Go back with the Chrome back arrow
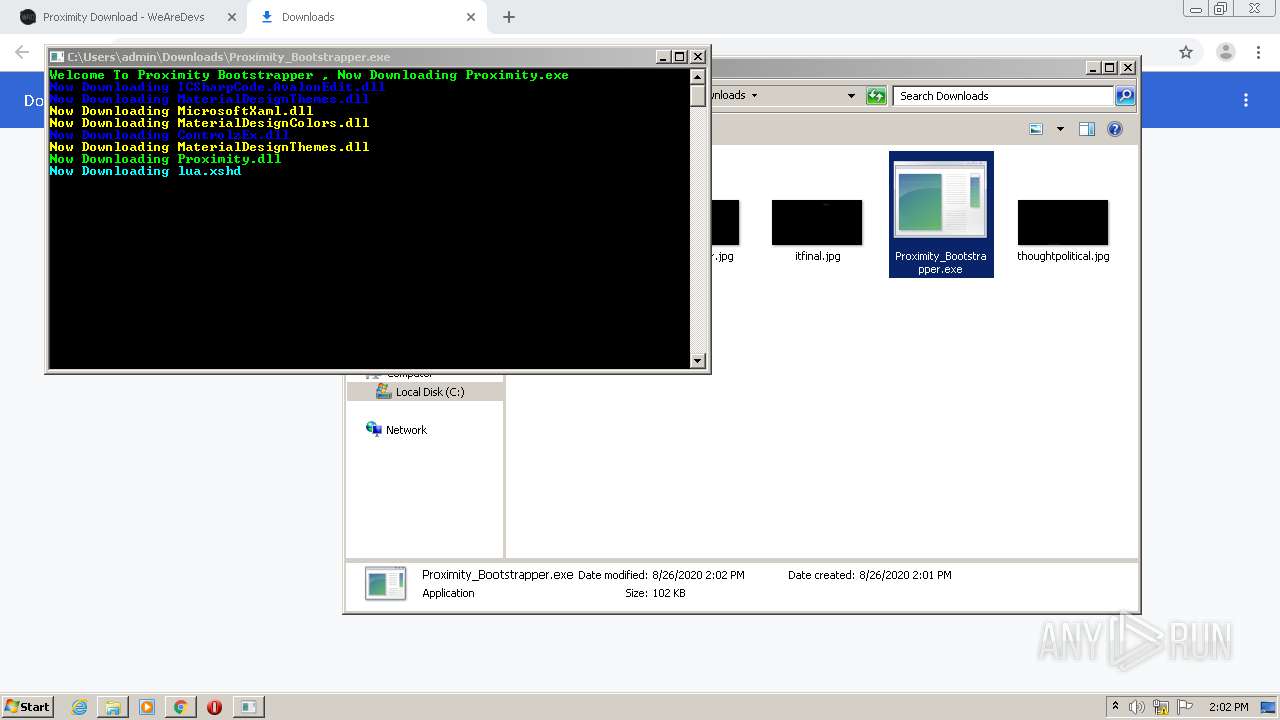This screenshot has height=720, width=1280. [22, 52]
